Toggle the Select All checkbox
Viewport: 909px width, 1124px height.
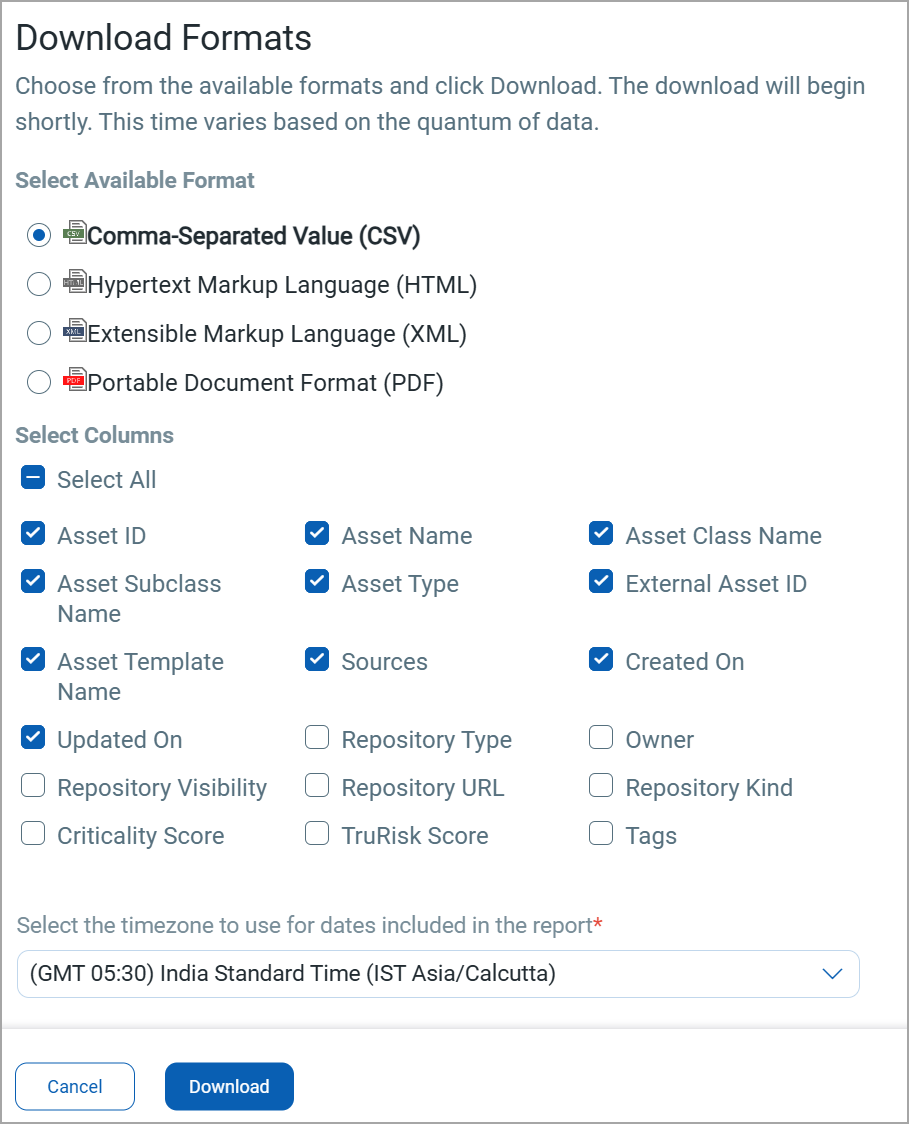tap(33, 479)
